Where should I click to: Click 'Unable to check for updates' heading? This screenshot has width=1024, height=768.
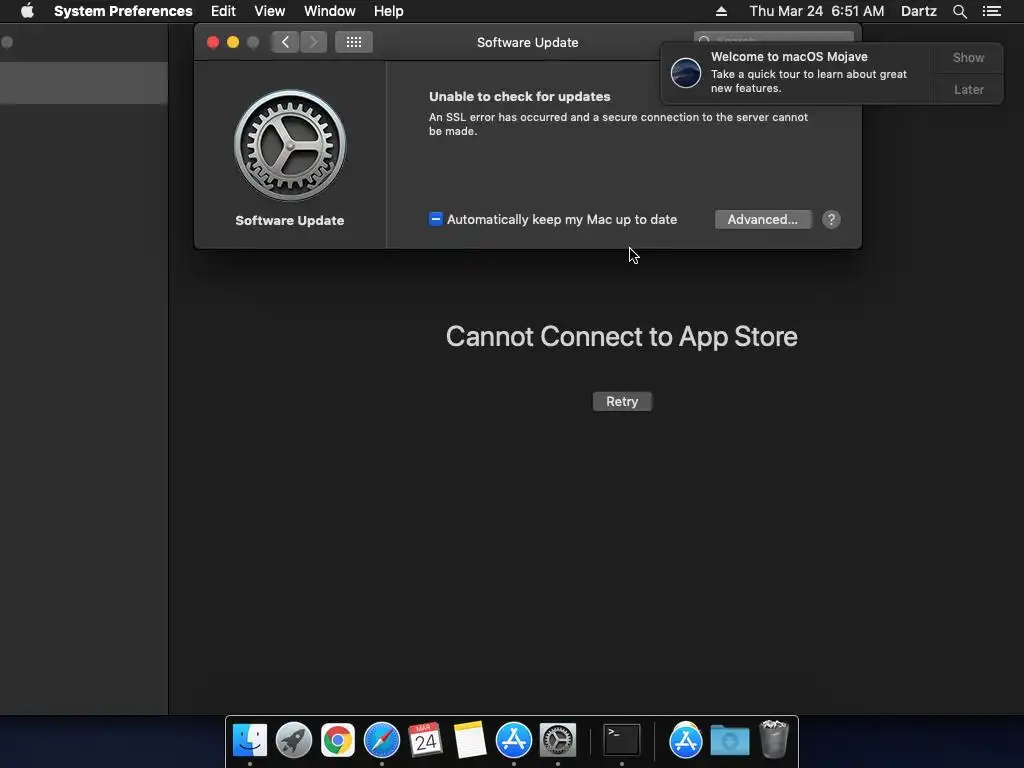[520, 97]
